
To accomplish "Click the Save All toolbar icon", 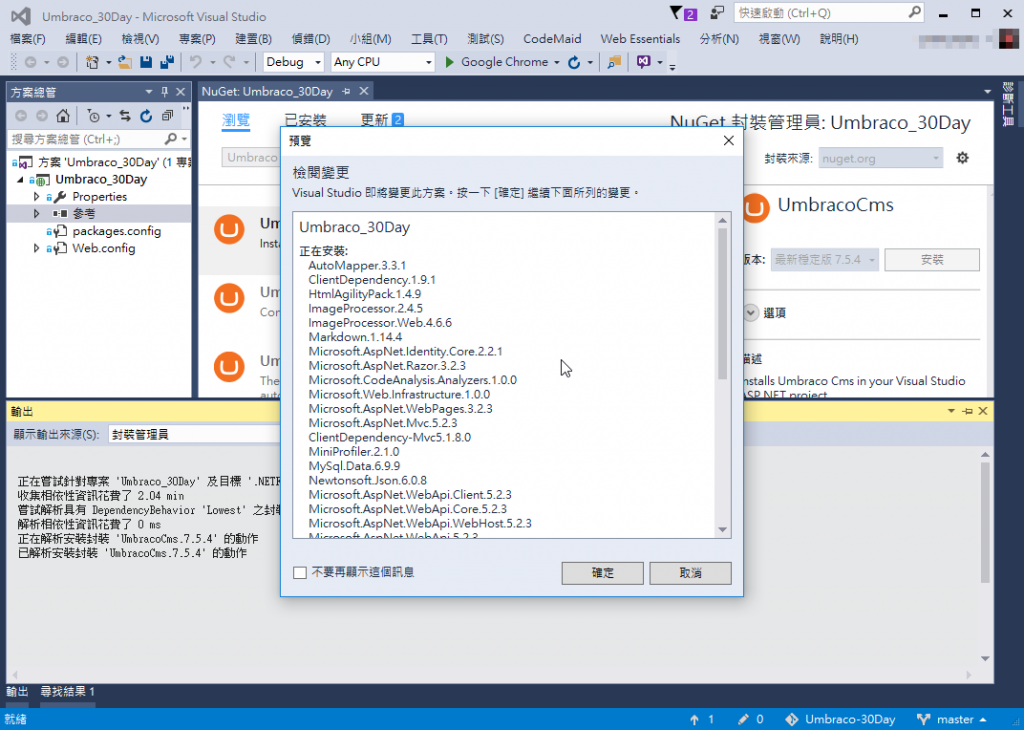I will [x=167, y=62].
